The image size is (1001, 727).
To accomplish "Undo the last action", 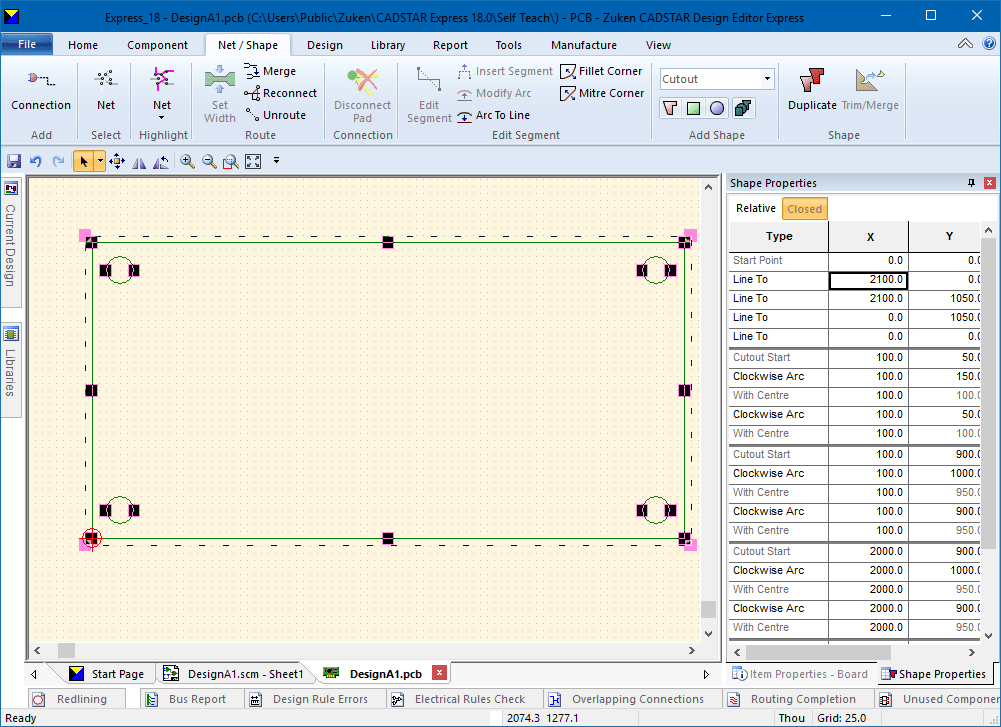I will click(36, 161).
